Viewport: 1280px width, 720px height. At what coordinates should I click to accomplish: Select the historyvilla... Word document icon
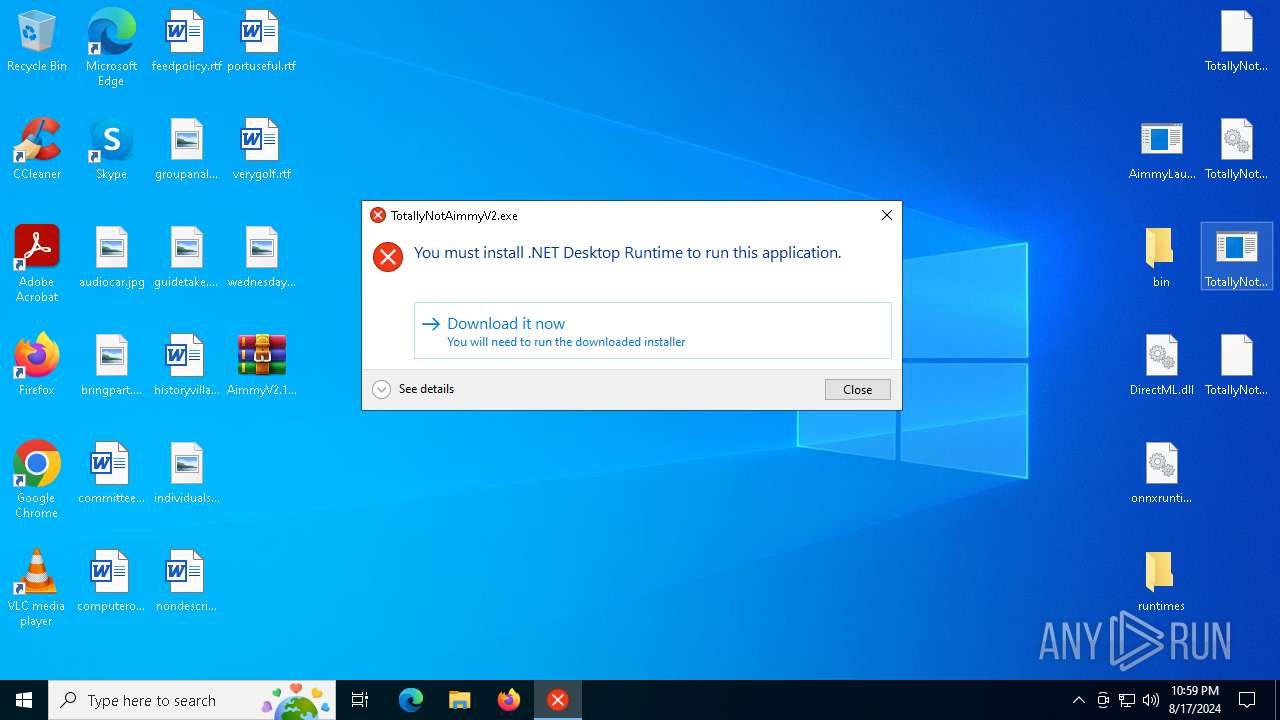[186, 366]
